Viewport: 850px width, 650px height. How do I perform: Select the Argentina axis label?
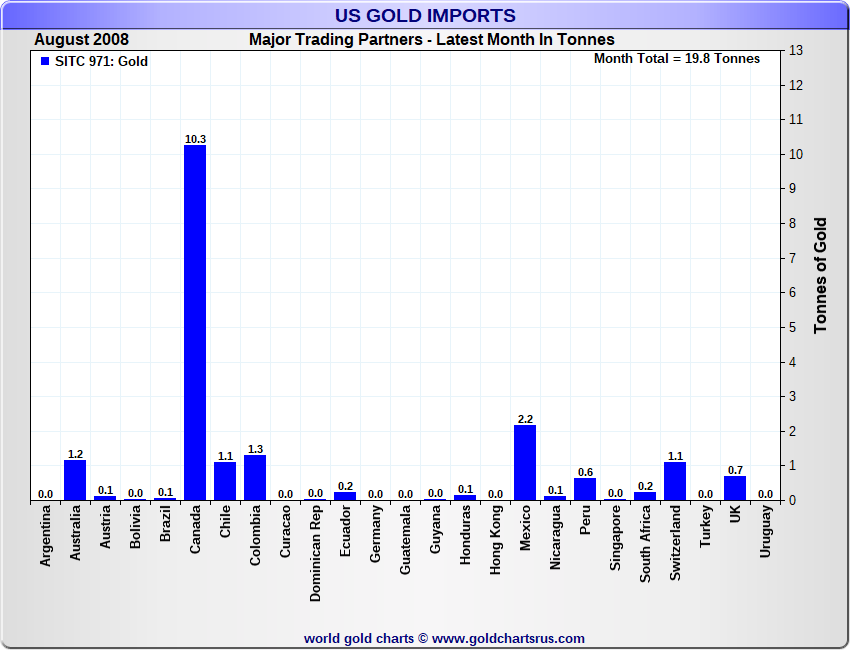tap(45, 537)
